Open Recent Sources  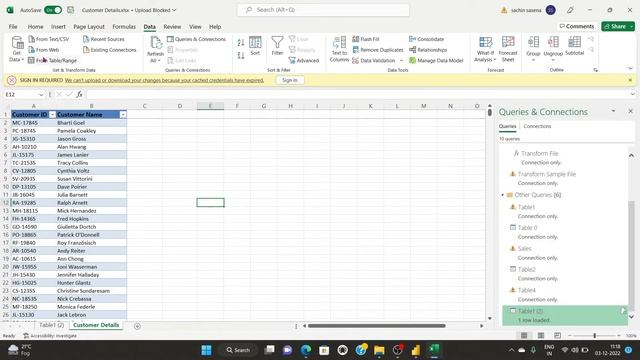click(104, 39)
